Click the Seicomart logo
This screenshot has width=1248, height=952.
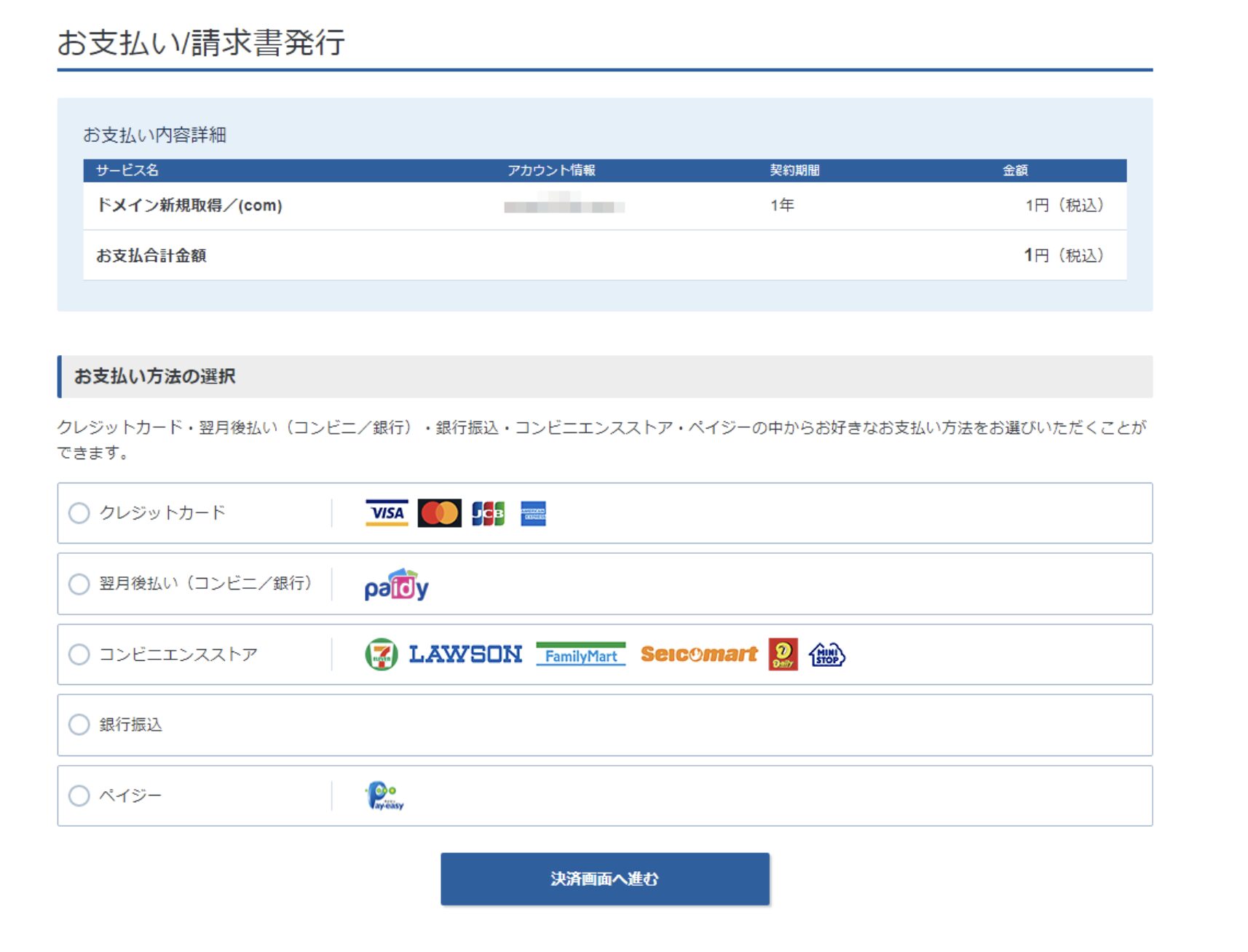(698, 654)
